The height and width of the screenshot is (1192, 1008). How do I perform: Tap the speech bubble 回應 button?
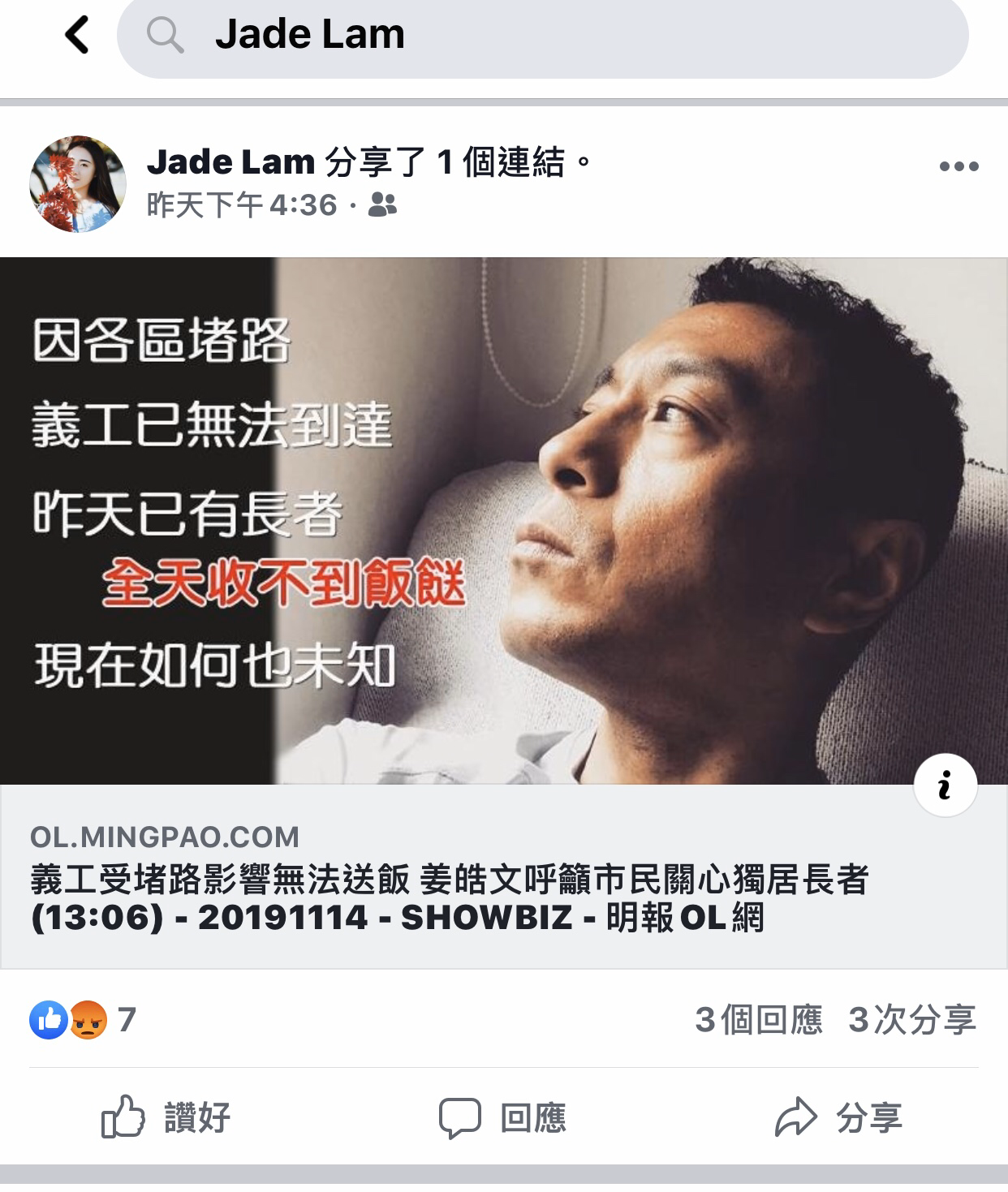(502, 1117)
